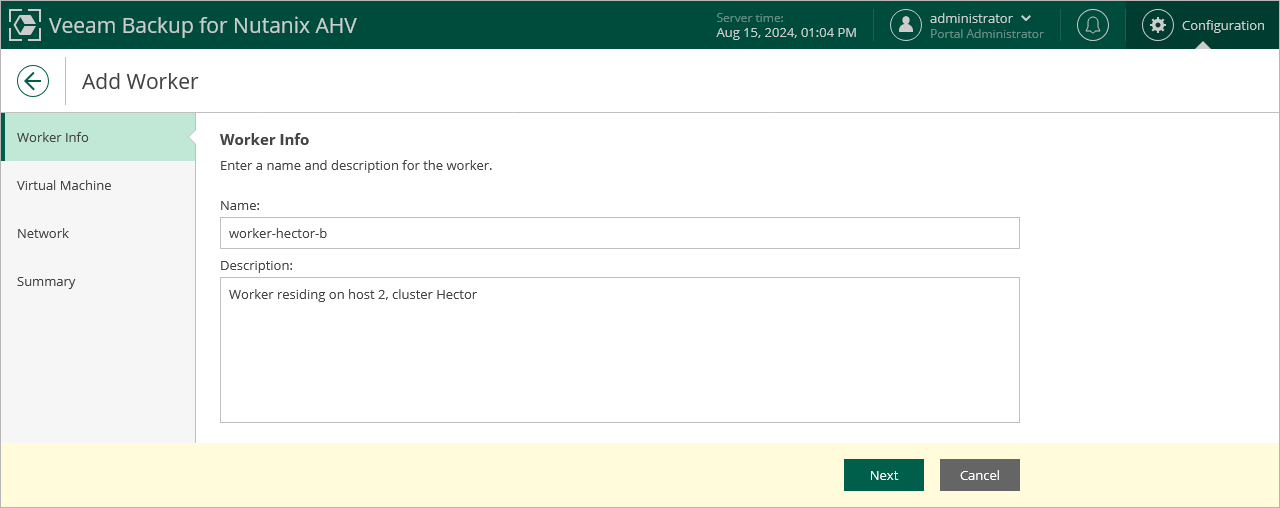The height and width of the screenshot is (508, 1280).
Task: Jump to the Summary step
Action: click(x=98, y=281)
